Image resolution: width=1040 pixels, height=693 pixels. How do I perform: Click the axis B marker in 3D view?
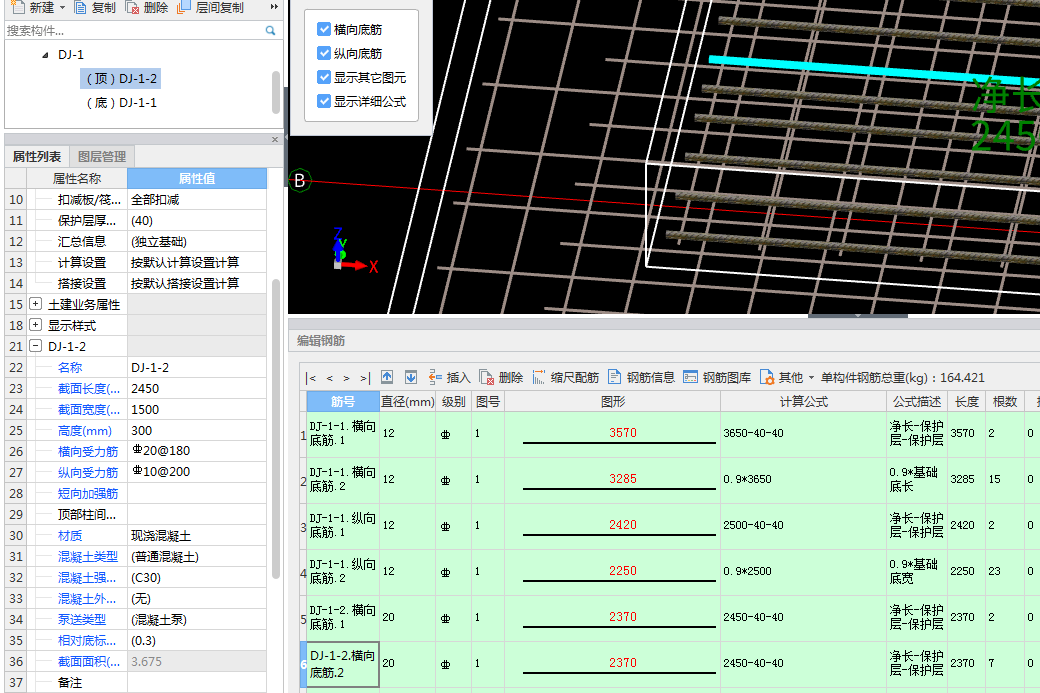coord(300,180)
